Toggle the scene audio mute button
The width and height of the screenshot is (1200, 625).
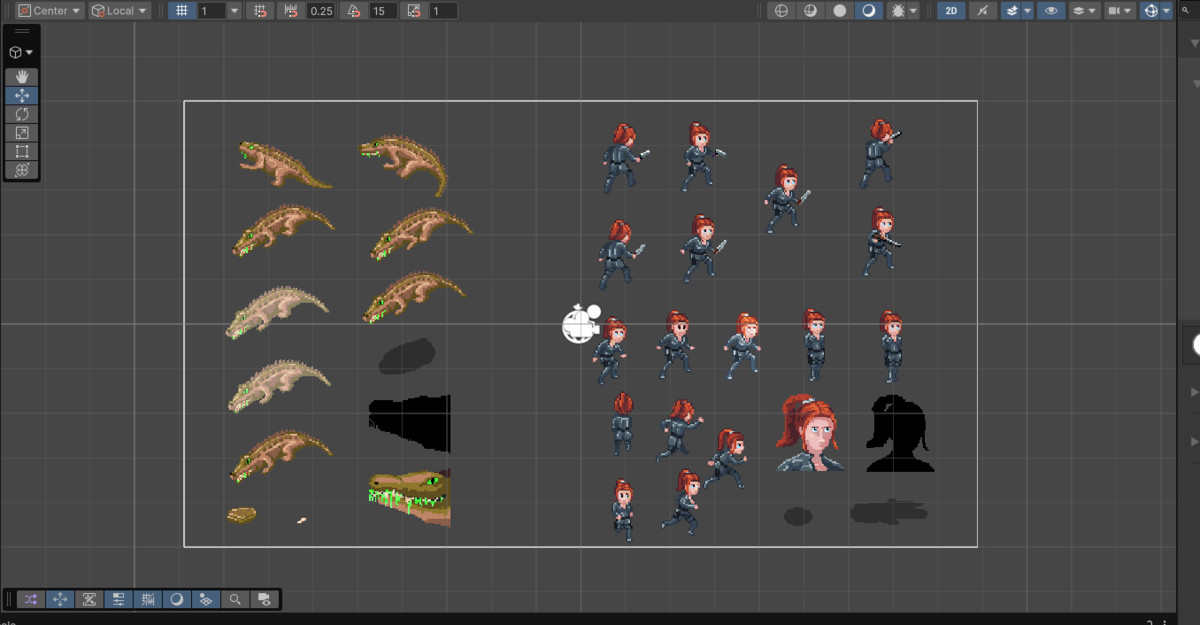tap(983, 11)
